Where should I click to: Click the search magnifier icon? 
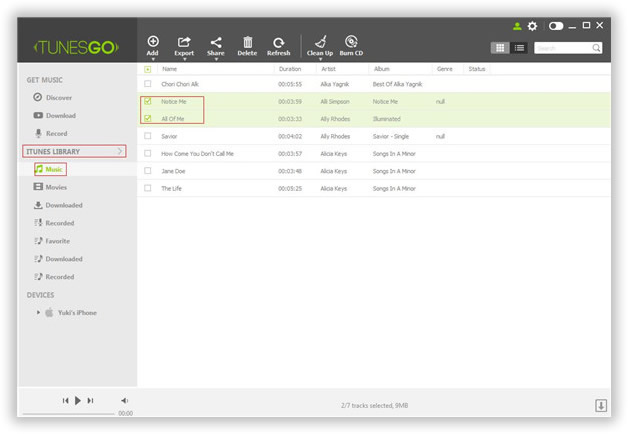(x=596, y=48)
